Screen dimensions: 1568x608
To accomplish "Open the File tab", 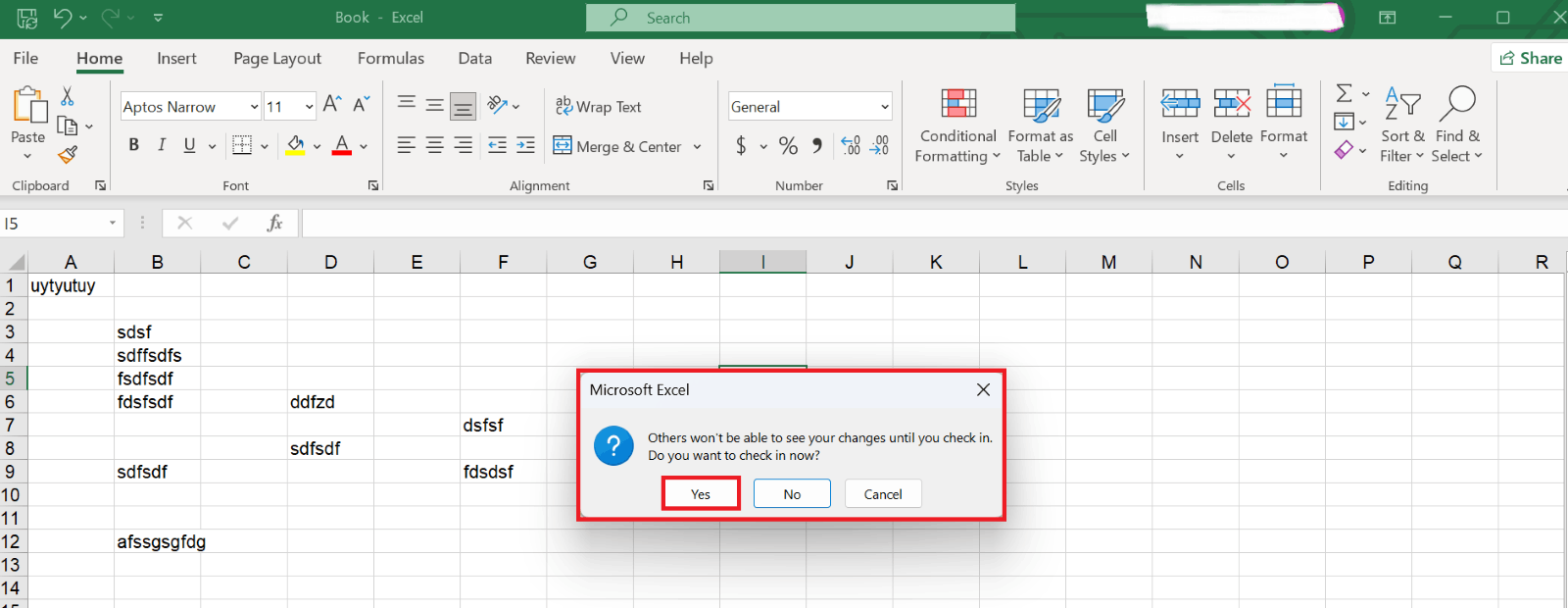I will [x=25, y=58].
